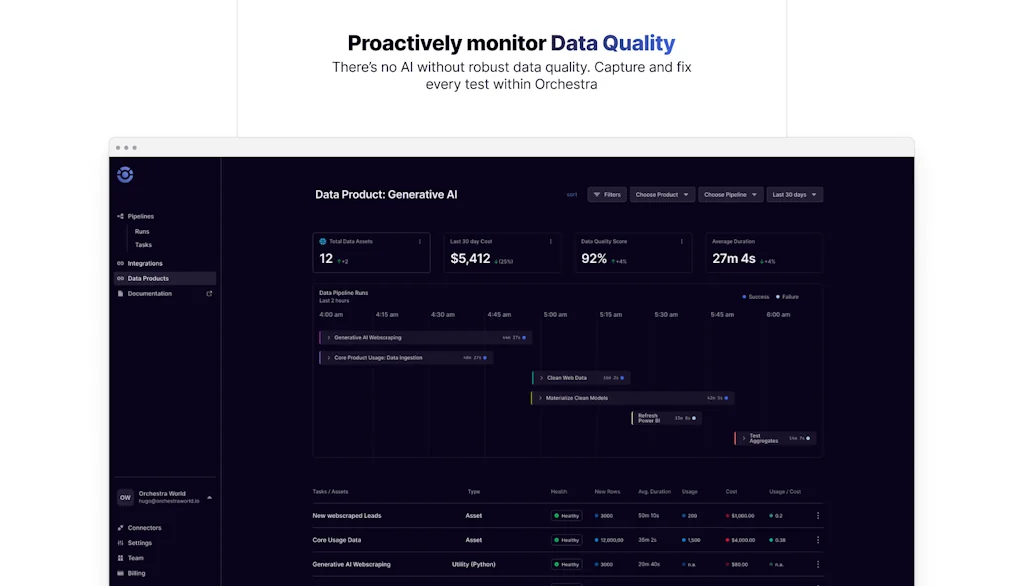
Task: Open the Choose Product dropdown
Action: click(662, 195)
